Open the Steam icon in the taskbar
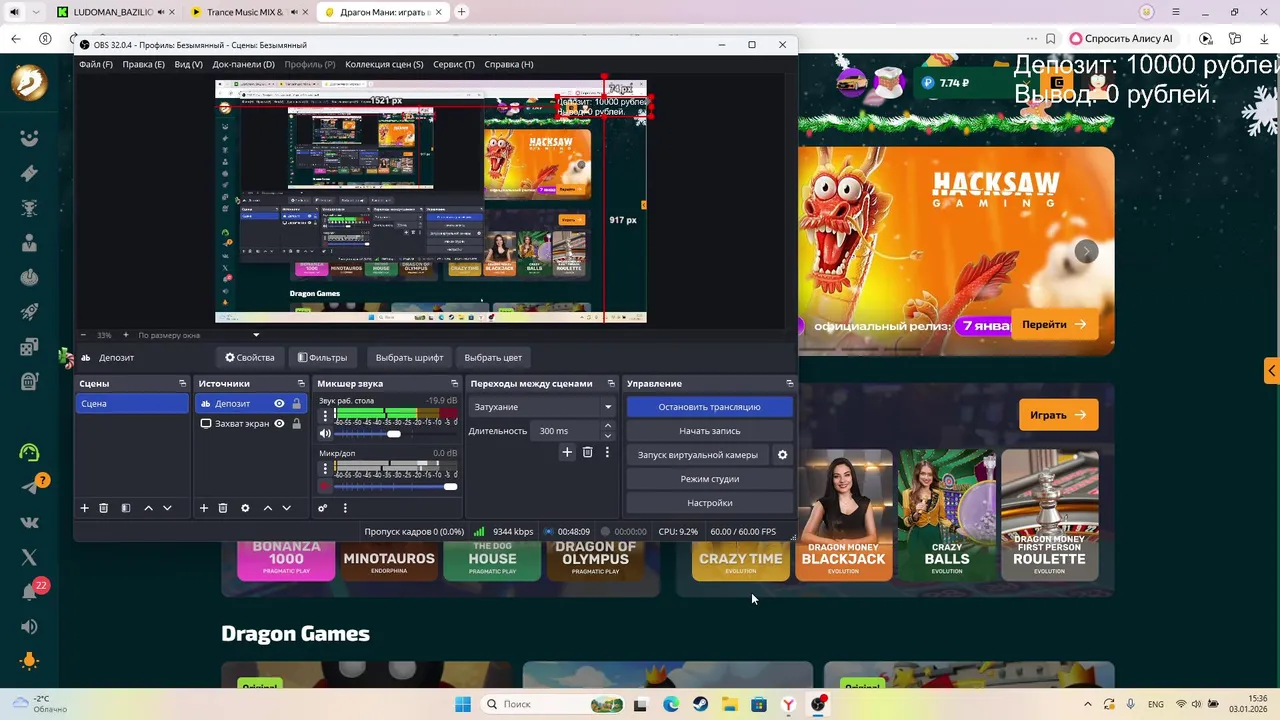Viewport: 1280px width, 720px height. point(700,704)
